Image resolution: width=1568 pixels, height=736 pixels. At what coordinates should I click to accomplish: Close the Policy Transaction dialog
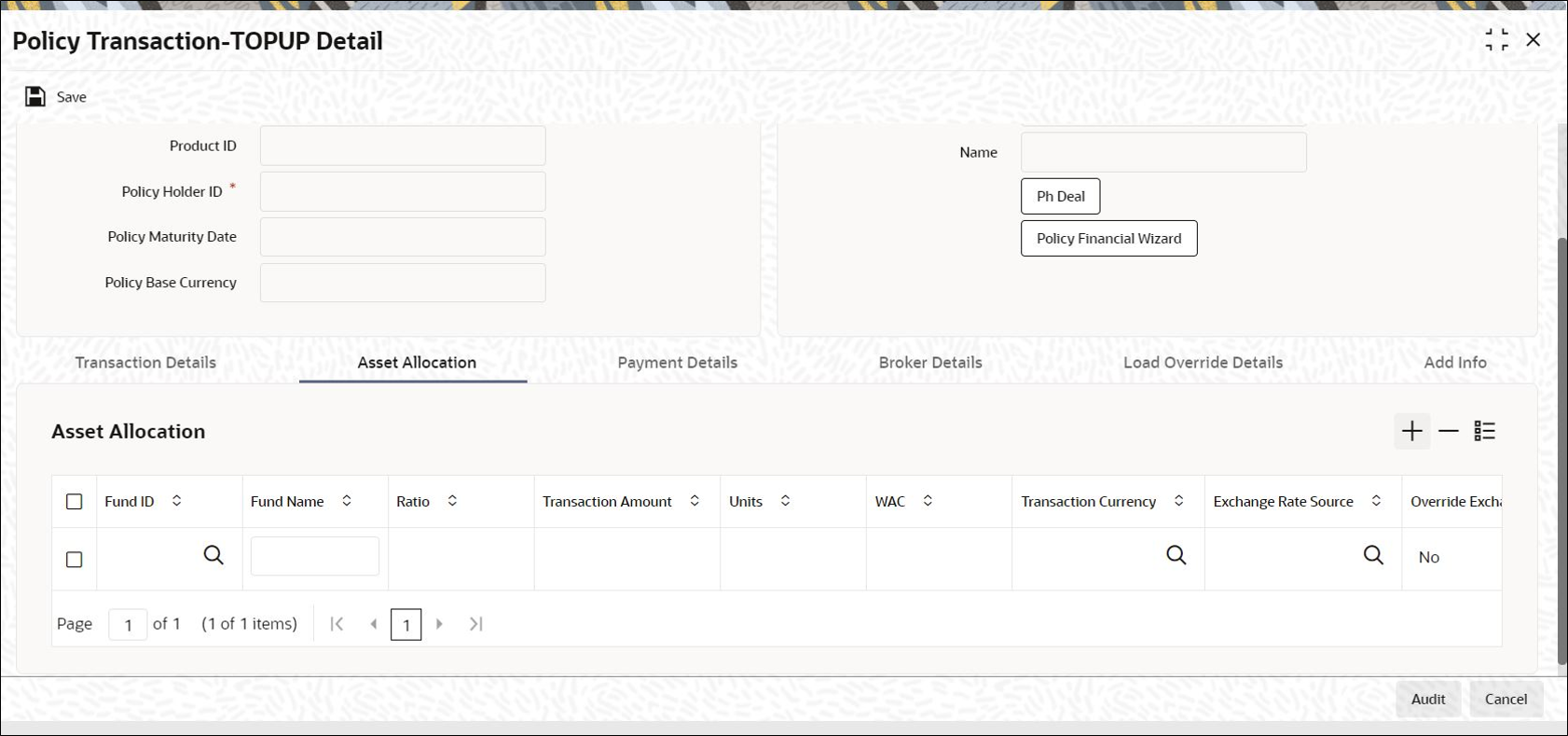coord(1534,40)
